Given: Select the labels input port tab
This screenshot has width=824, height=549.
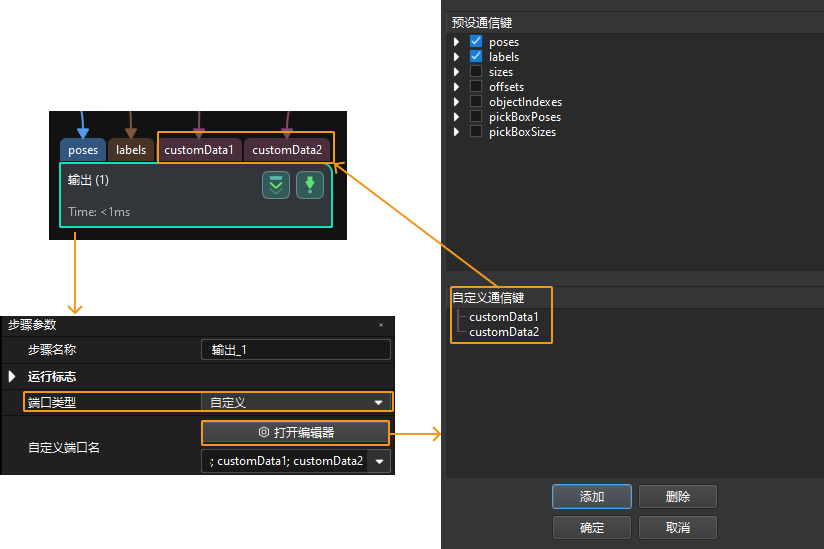Looking at the screenshot, I should tap(131, 150).
